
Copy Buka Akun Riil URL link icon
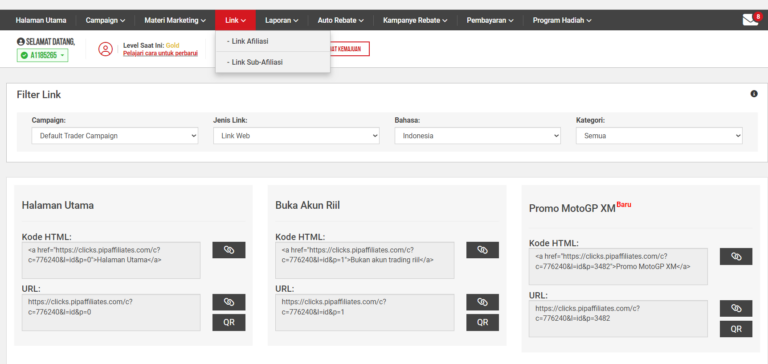click(482, 302)
